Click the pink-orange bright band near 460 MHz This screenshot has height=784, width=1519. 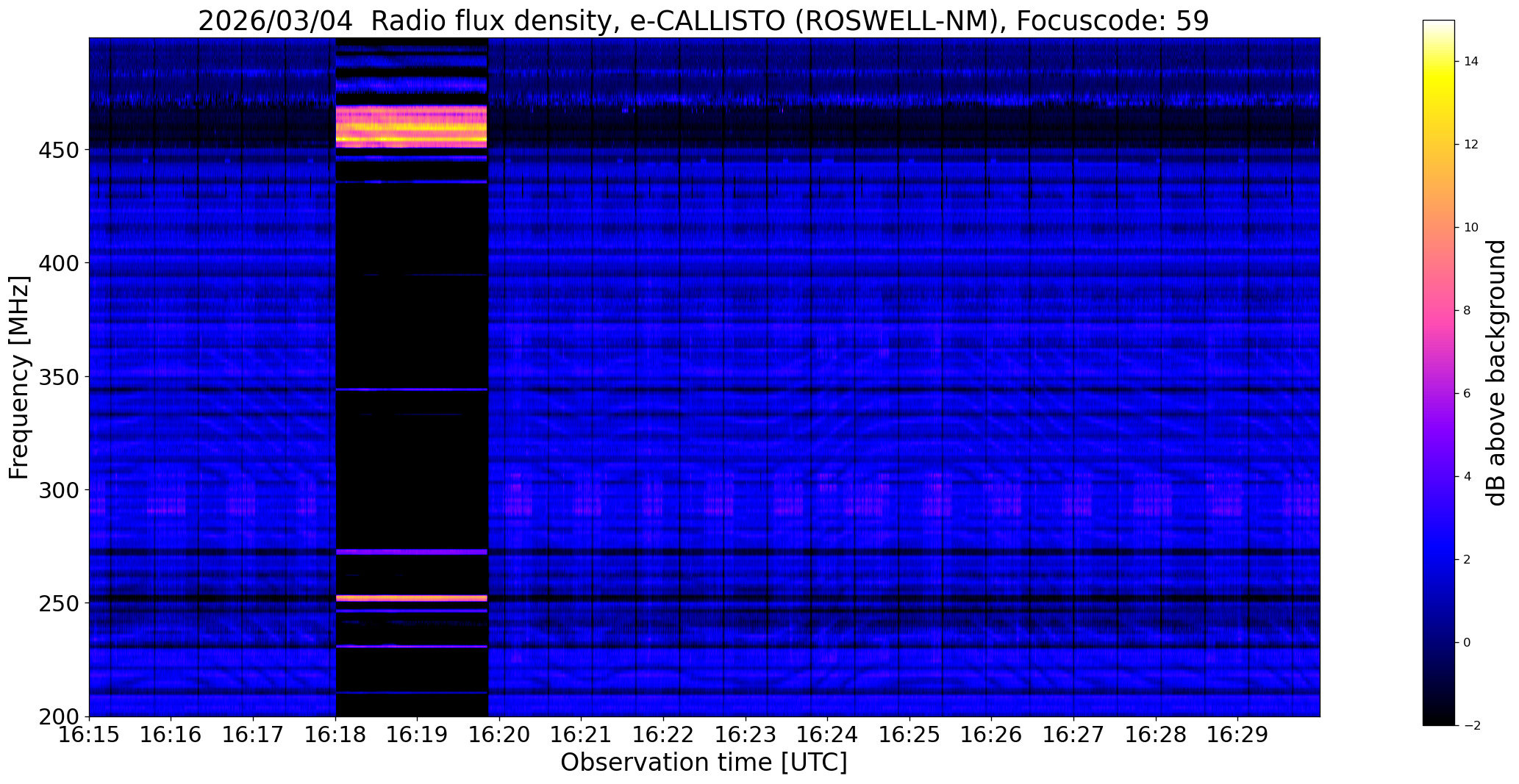point(412,126)
